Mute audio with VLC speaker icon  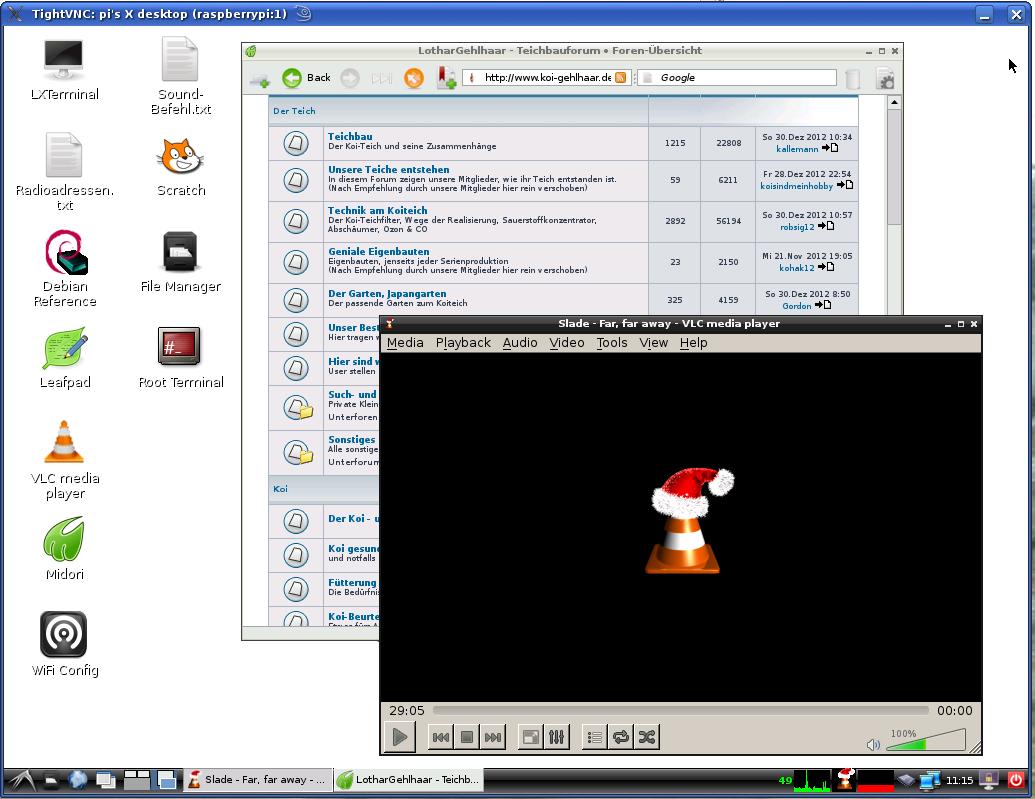point(873,744)
